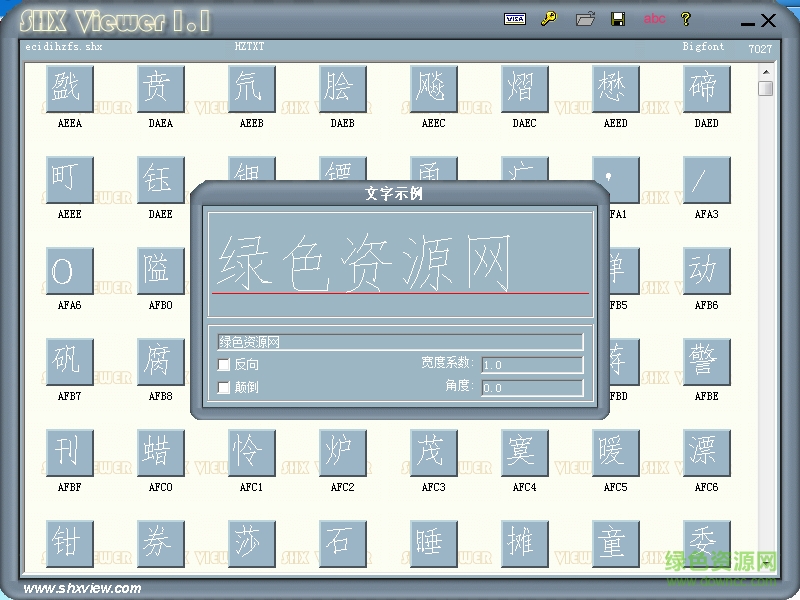
Task: Select the 刊 glyph labeled AFBF
Action: [68, 452]
